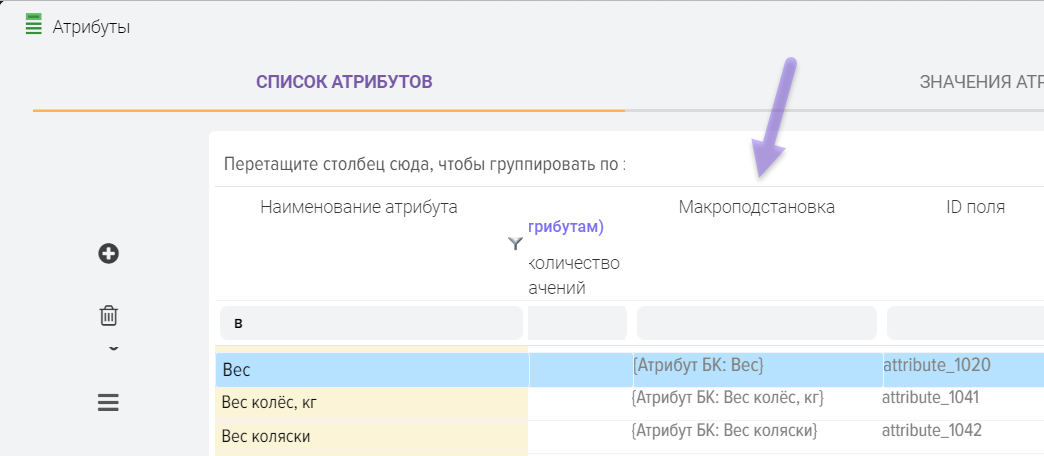Click the ID поля column header
Viewport: 1044px width, 456px height.
pyautogui.click(x=975, y=207)
